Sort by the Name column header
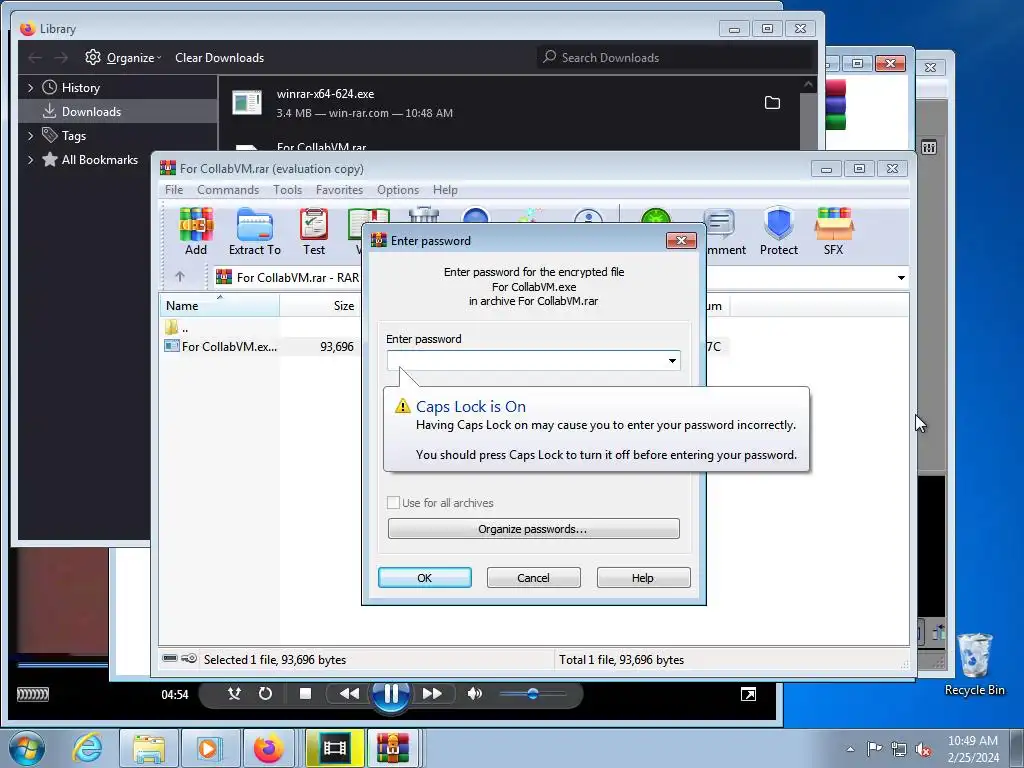 click(x=219, y=305)
